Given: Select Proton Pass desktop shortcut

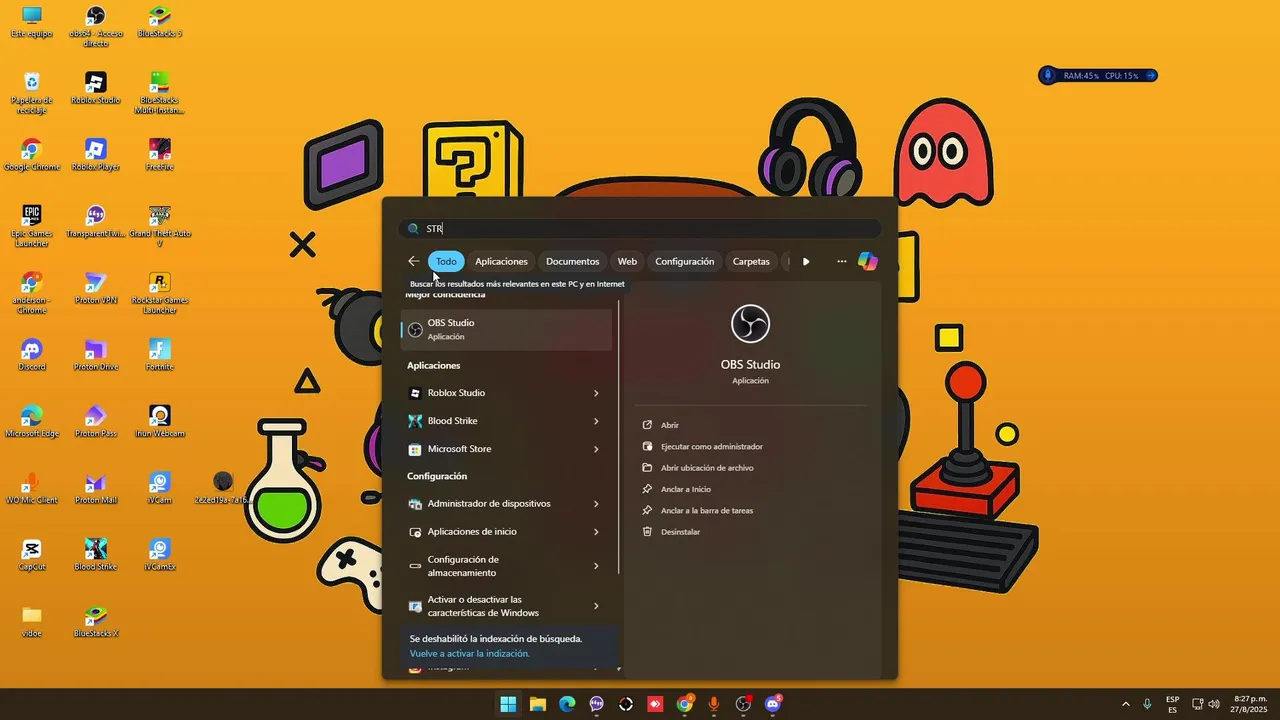Looking at the screenshot, I should [x=95, y=422].
